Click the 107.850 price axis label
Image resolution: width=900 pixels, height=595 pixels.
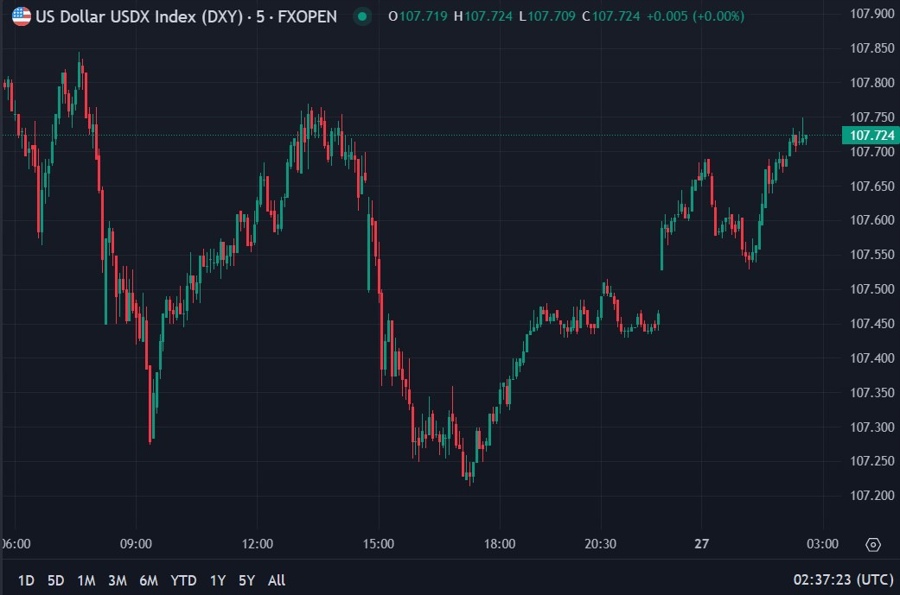872,48
